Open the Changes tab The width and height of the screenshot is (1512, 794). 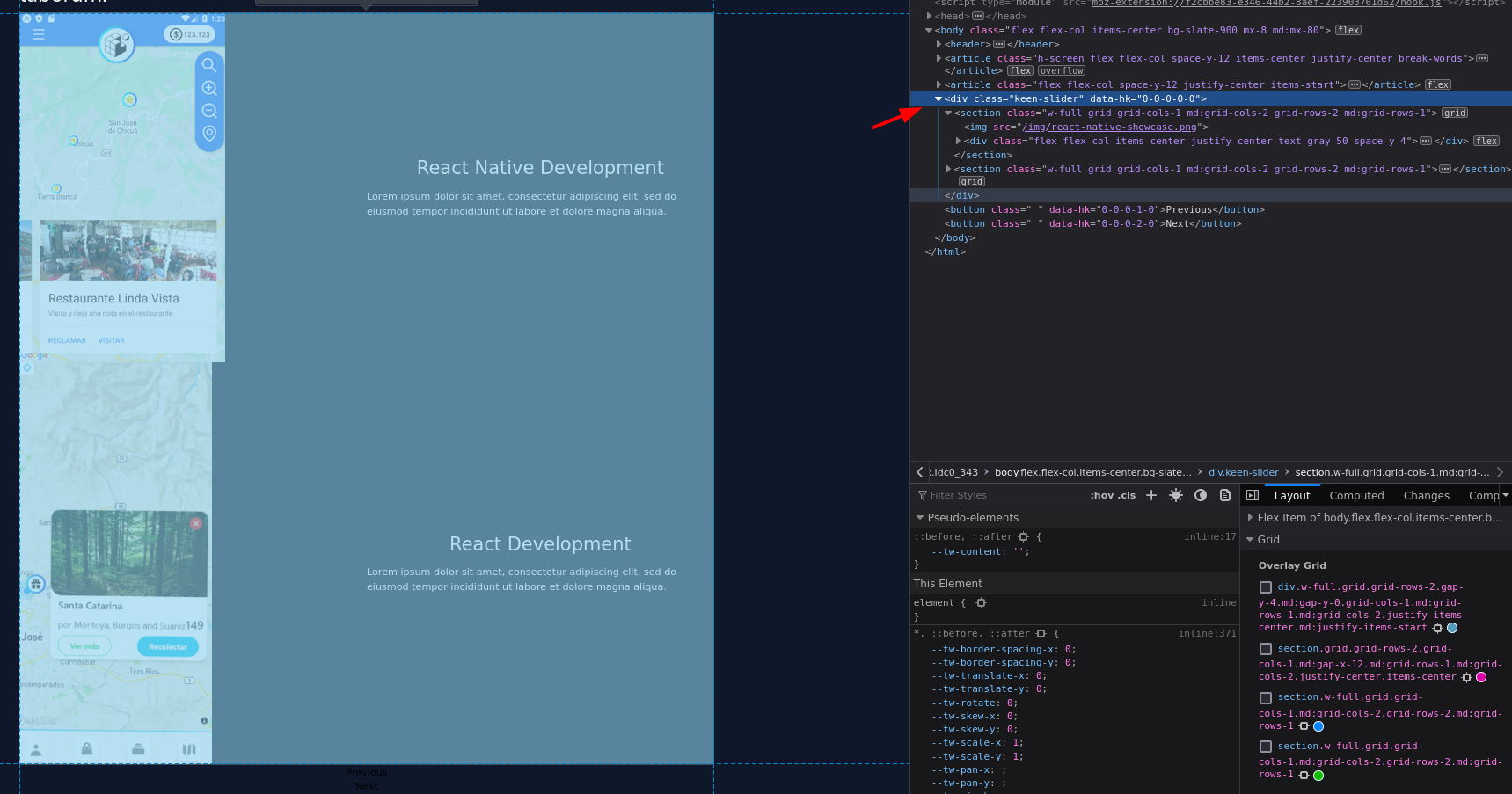[x=1426, y=496]
